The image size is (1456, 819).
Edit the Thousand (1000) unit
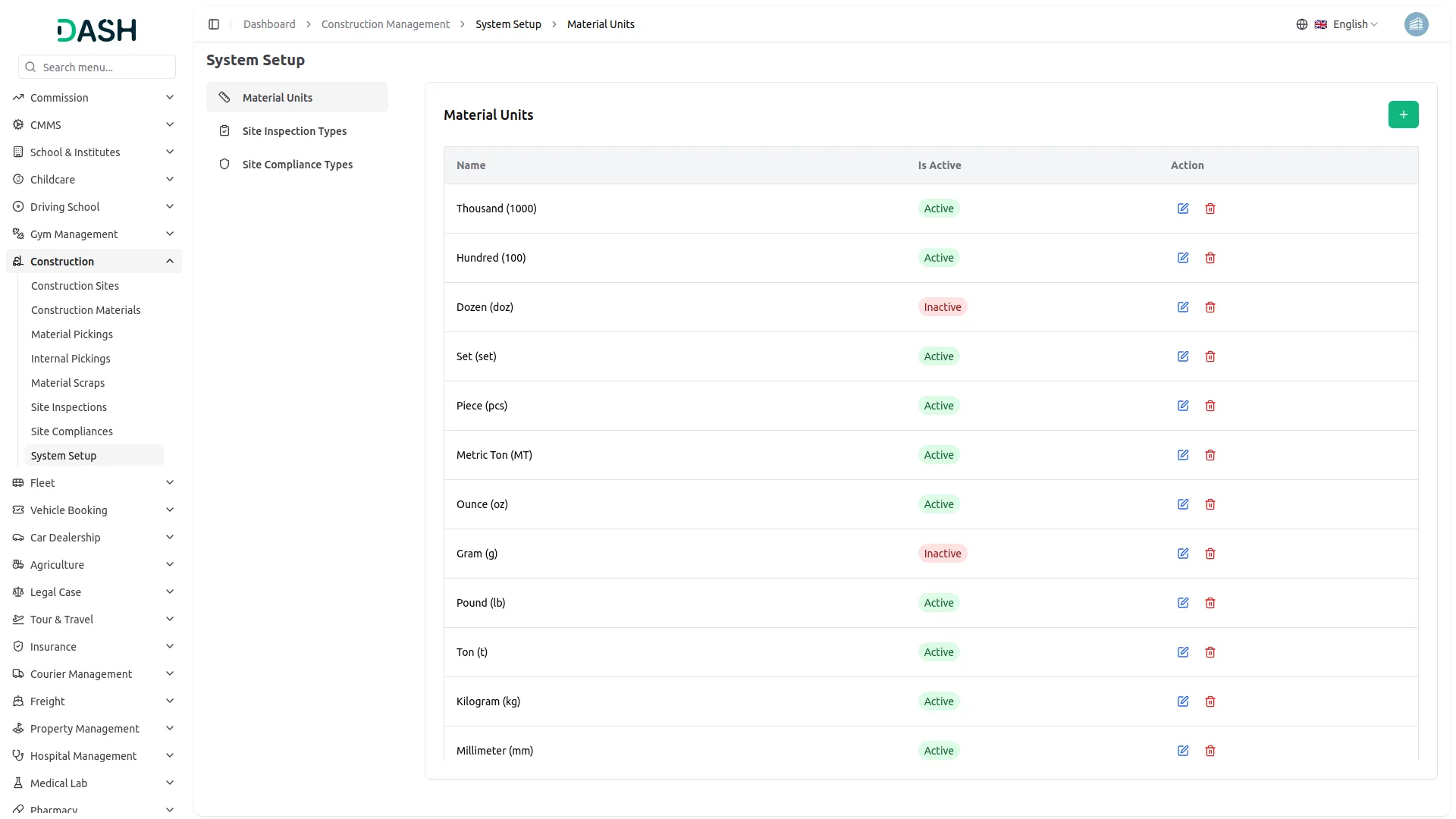(1182, 209)
